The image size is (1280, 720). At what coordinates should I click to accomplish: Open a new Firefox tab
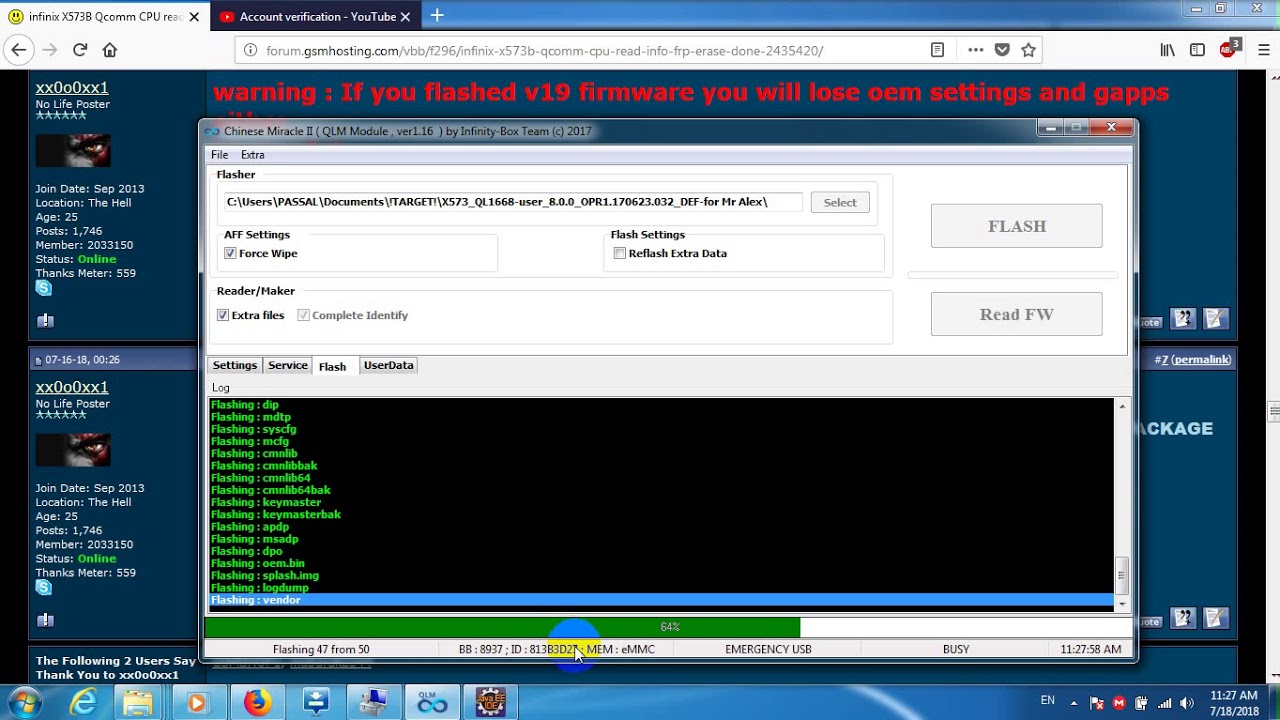click(437, 16)
